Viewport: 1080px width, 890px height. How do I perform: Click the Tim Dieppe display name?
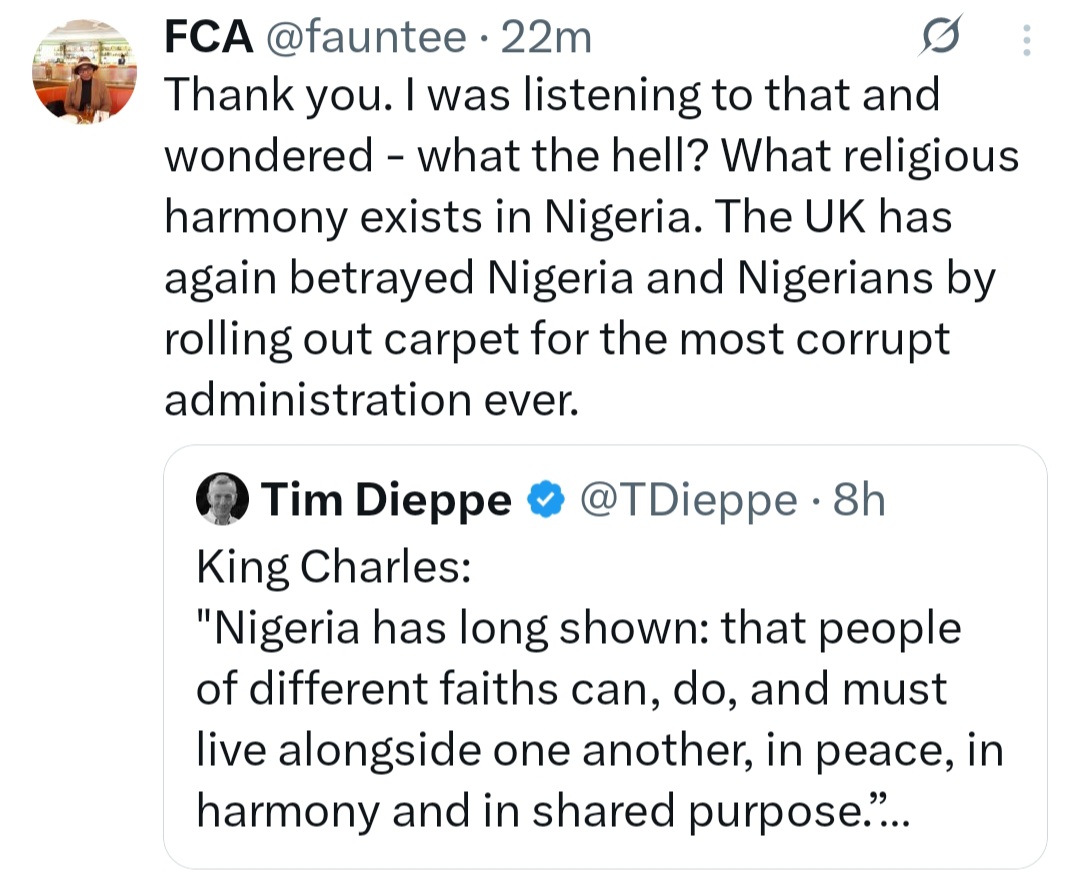pyautogui.click(x=385, y=499)
